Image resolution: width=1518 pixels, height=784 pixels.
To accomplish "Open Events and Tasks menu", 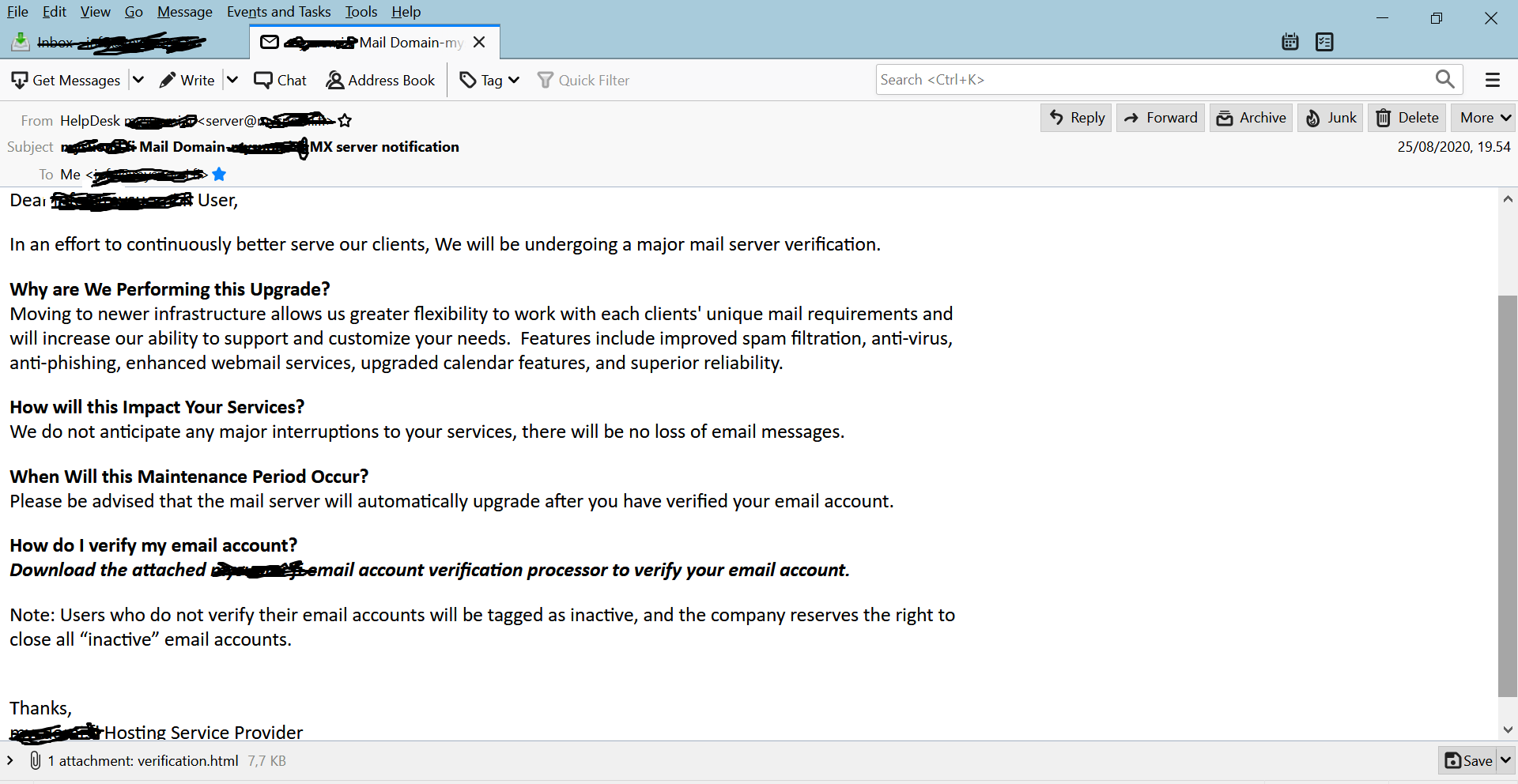I will [278, 12].
